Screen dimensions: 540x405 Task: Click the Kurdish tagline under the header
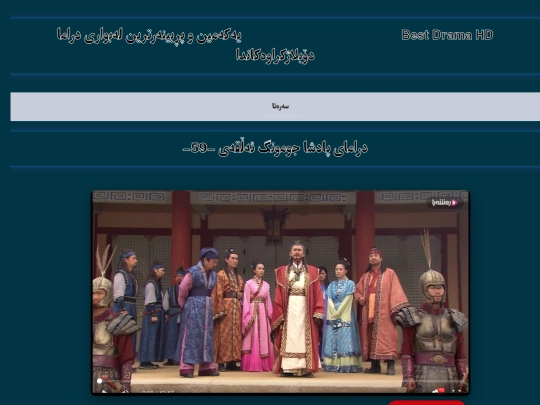pyautogui.click(x=185, y=45)
